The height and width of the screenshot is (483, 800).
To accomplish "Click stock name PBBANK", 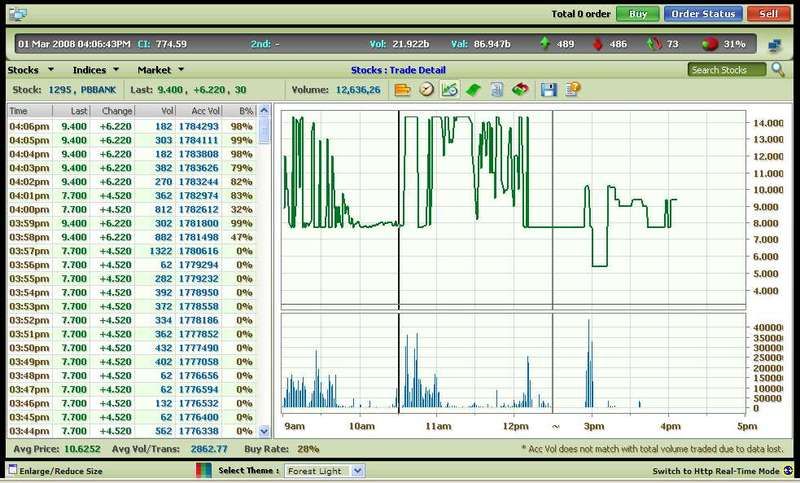I will pyautogui.click(x=98, y=90).
